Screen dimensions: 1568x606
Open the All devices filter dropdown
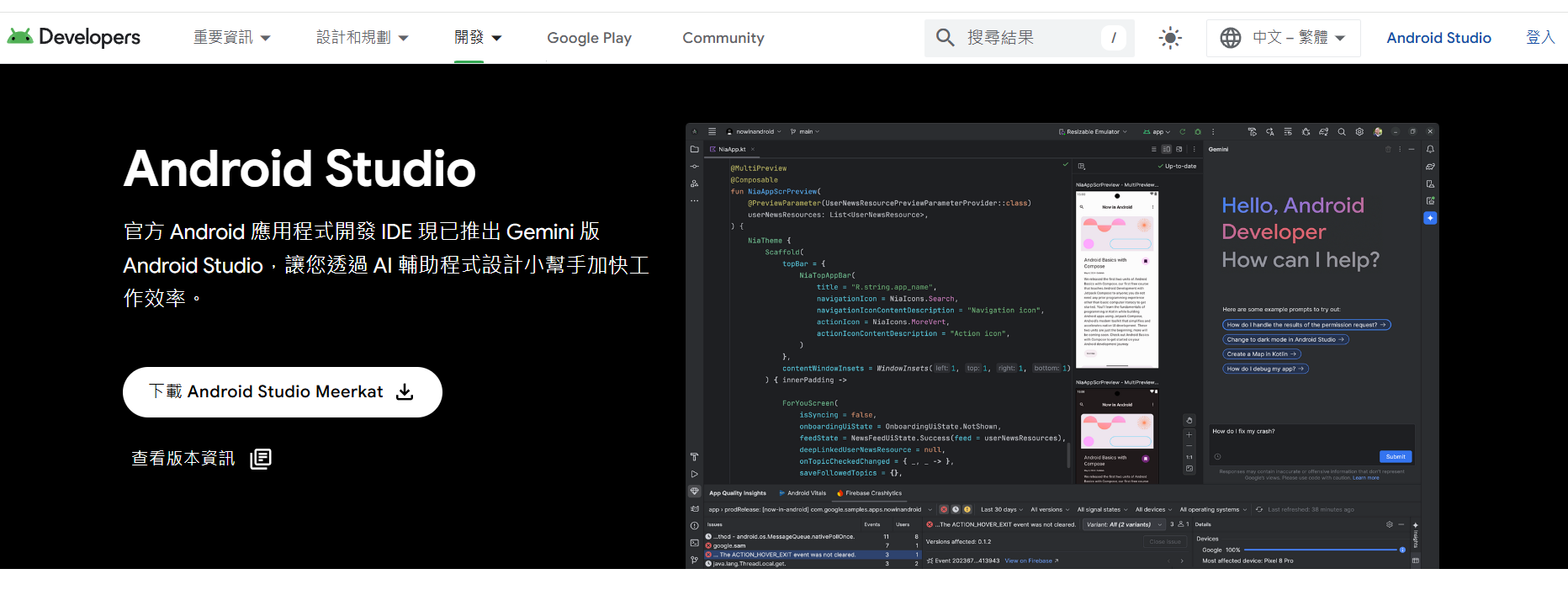point(1153,509)
